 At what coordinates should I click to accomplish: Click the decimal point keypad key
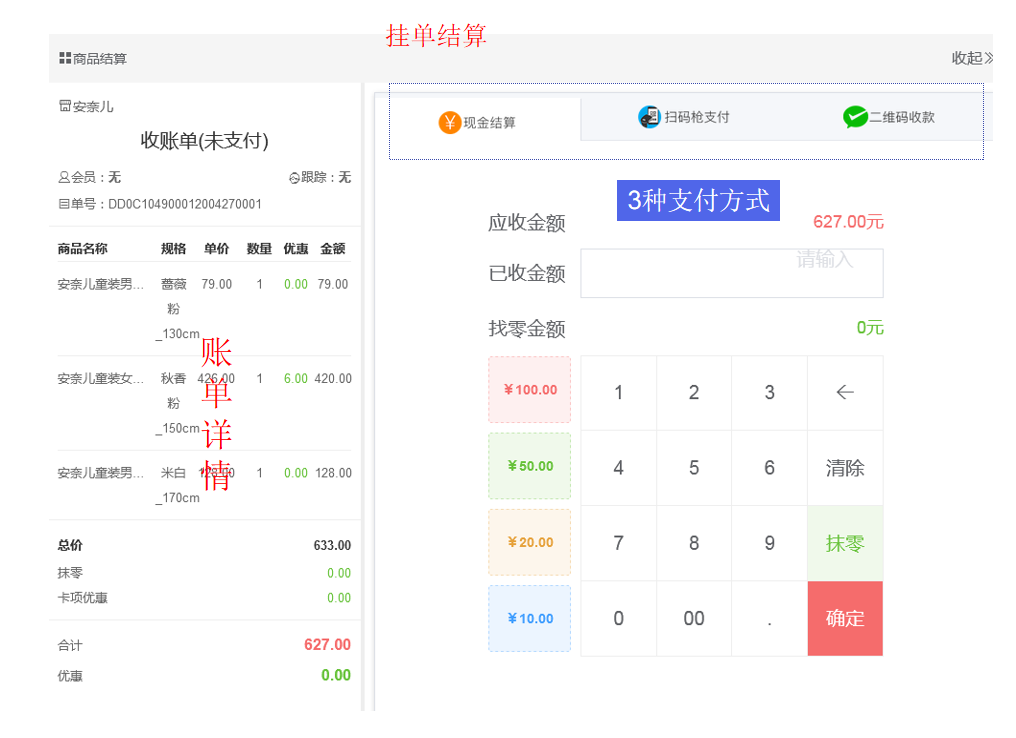(x=770, y=618)
